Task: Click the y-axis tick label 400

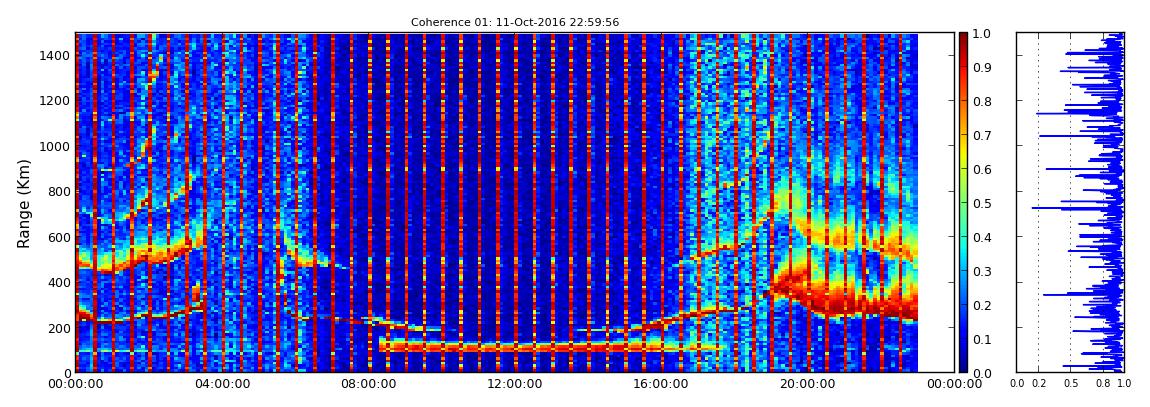Action: click(59, 282)
